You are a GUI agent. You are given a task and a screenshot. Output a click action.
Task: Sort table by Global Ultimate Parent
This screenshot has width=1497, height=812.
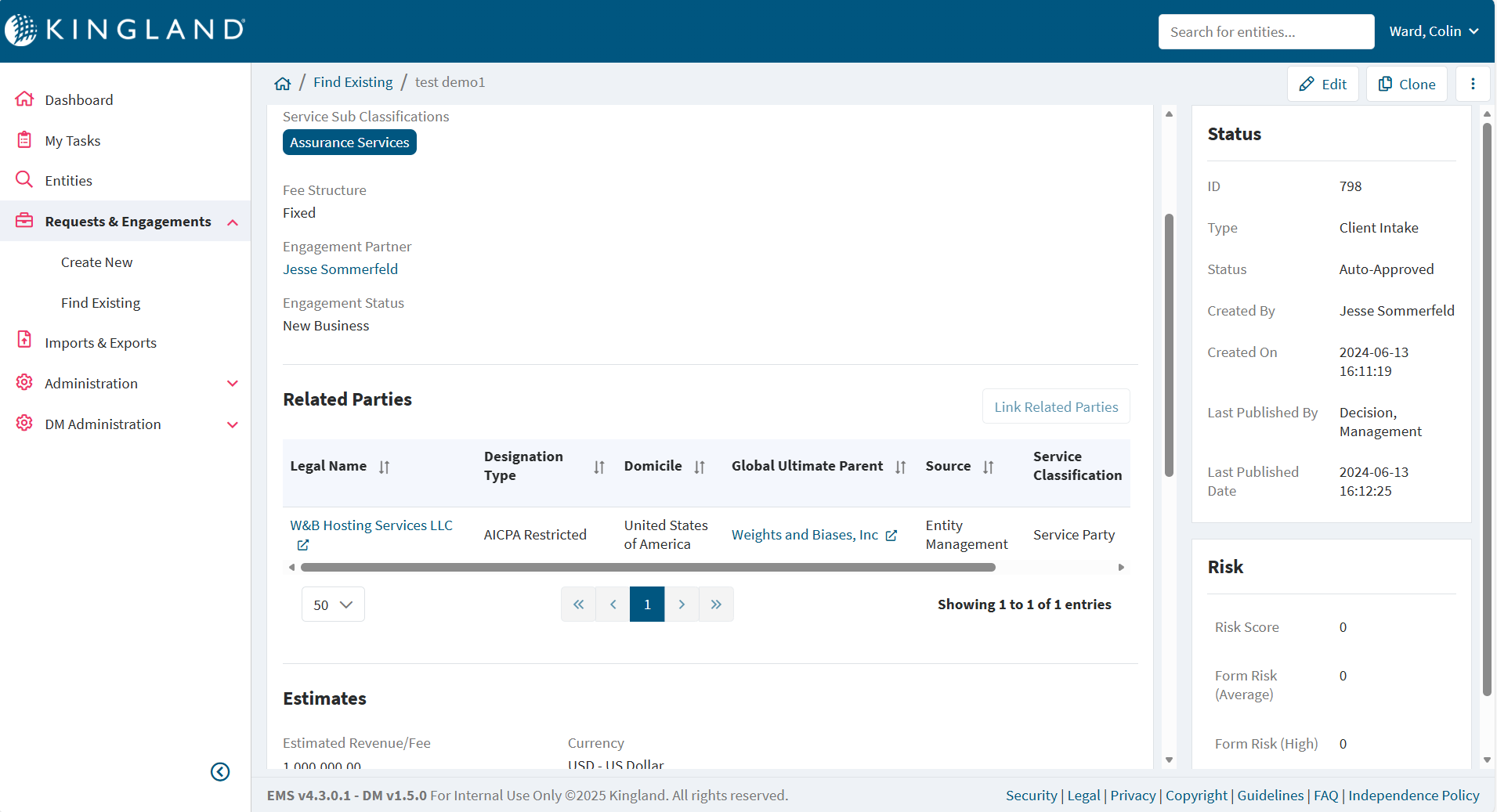point(901,467)
